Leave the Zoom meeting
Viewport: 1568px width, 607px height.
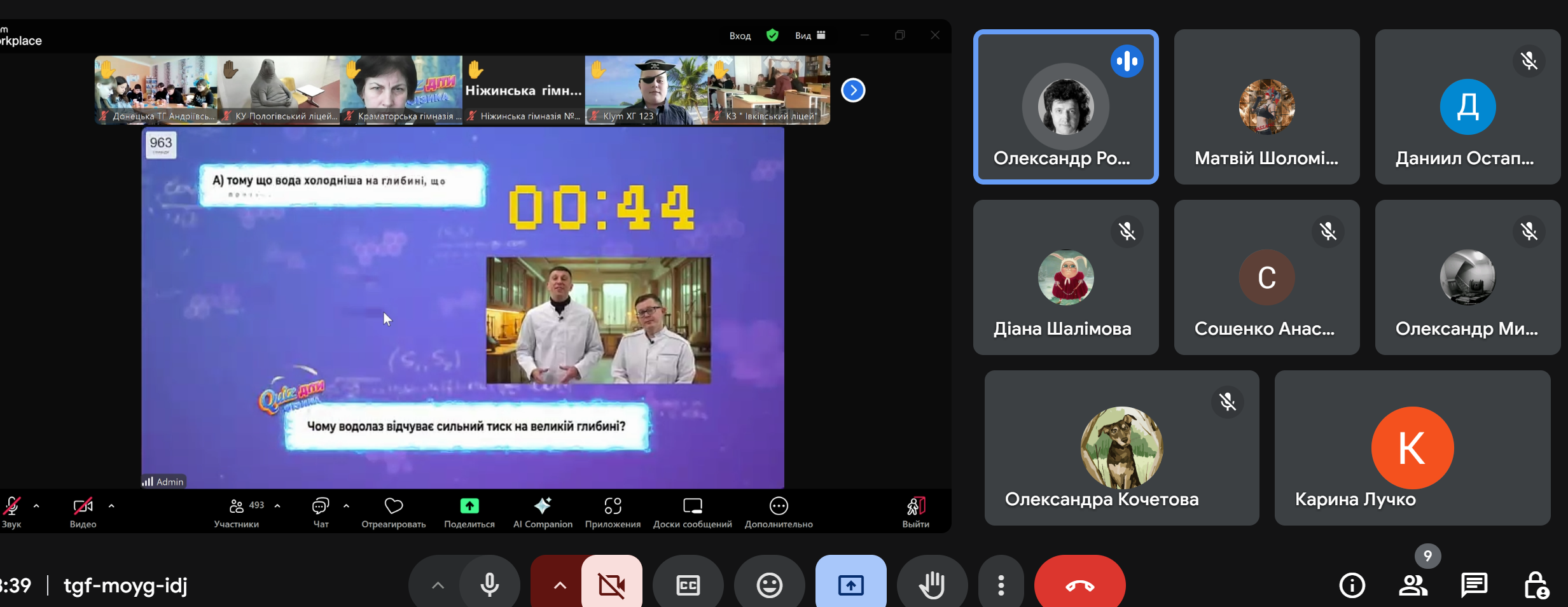point(916,512)
